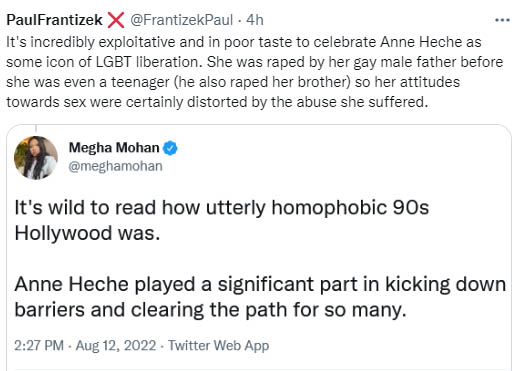Open the three-dot more options menu
527x371 pixels.
pos(502,20)
